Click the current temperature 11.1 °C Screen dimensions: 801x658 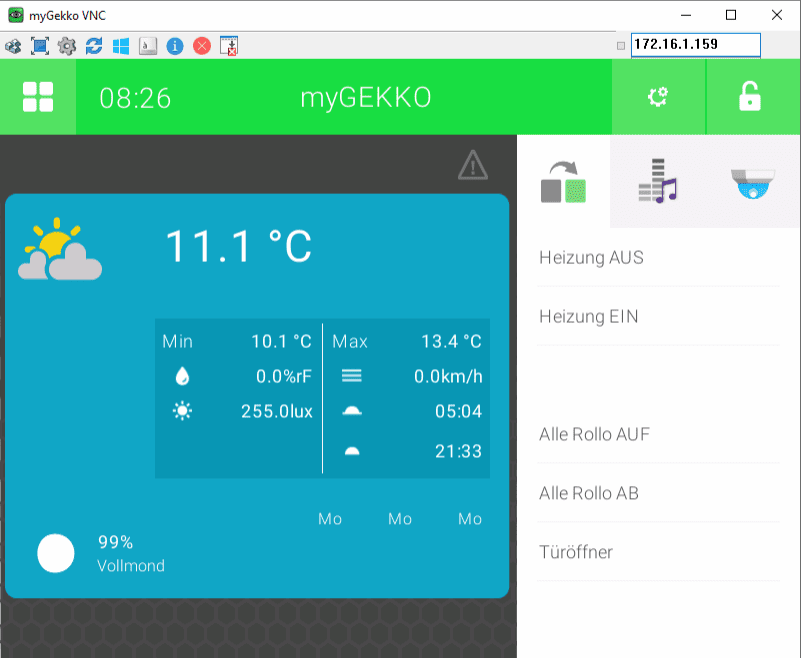click(239, 246)
